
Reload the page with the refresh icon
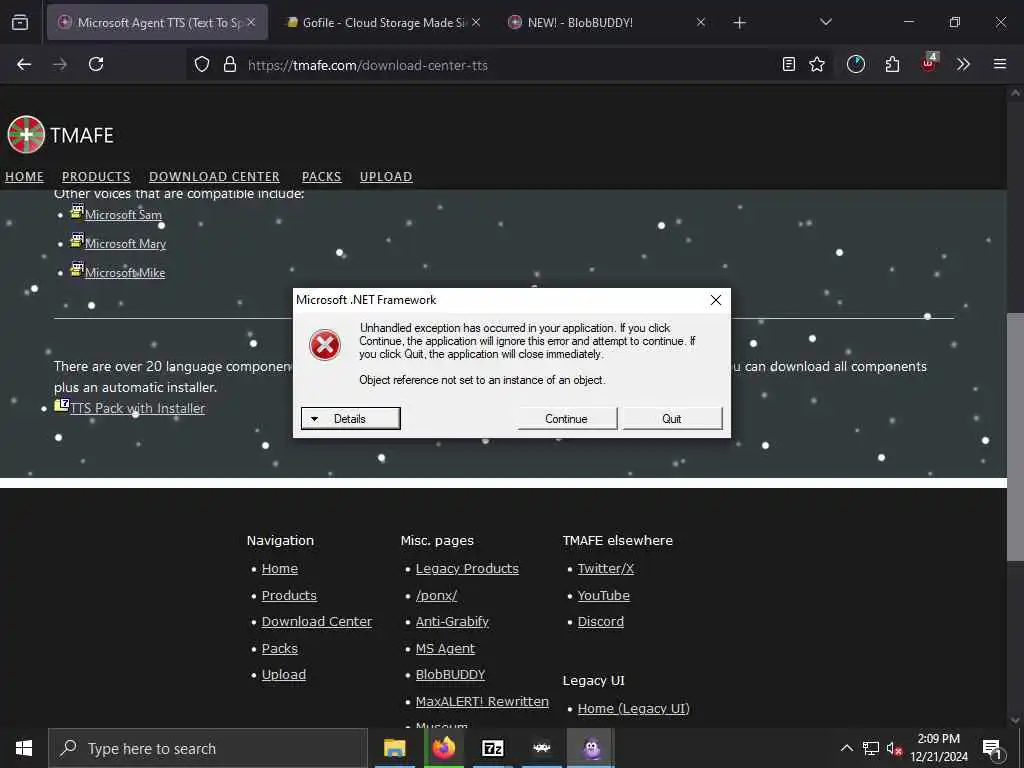pyautogui.click(x=96, y=64)
